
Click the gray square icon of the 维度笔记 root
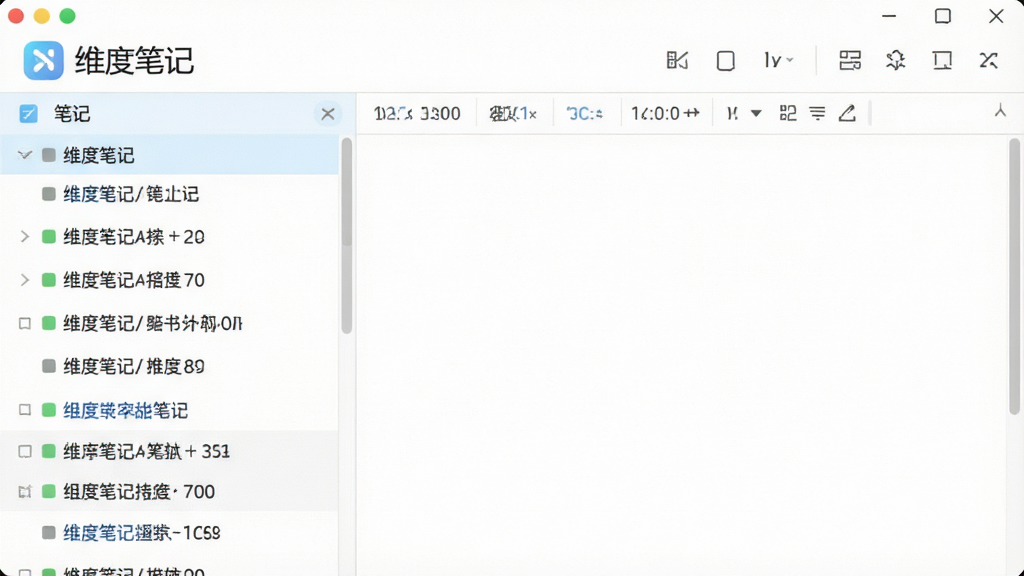[48, 155]
